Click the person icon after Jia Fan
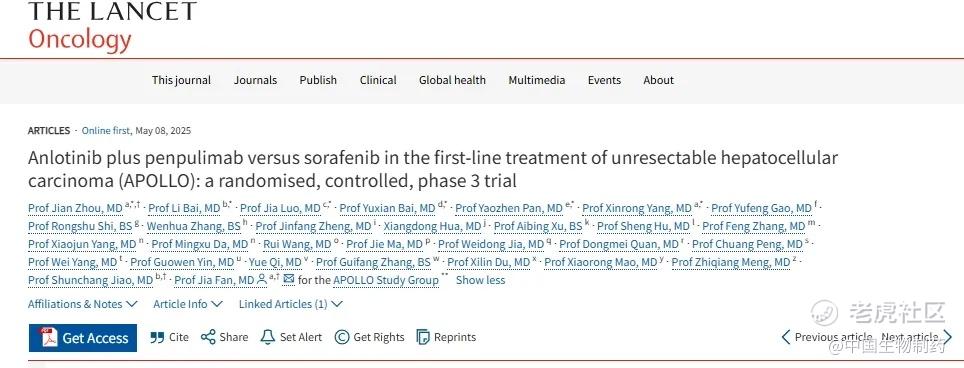 coord(262,280)
